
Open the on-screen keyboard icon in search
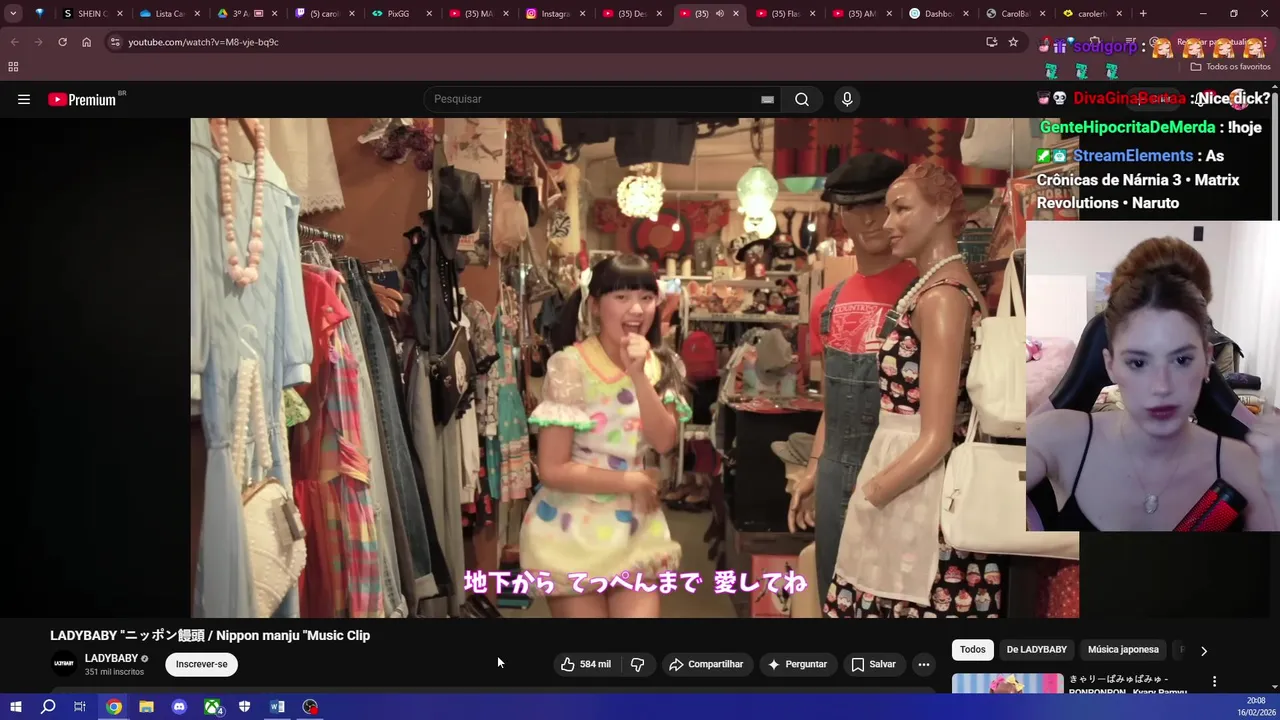(767, 99)
